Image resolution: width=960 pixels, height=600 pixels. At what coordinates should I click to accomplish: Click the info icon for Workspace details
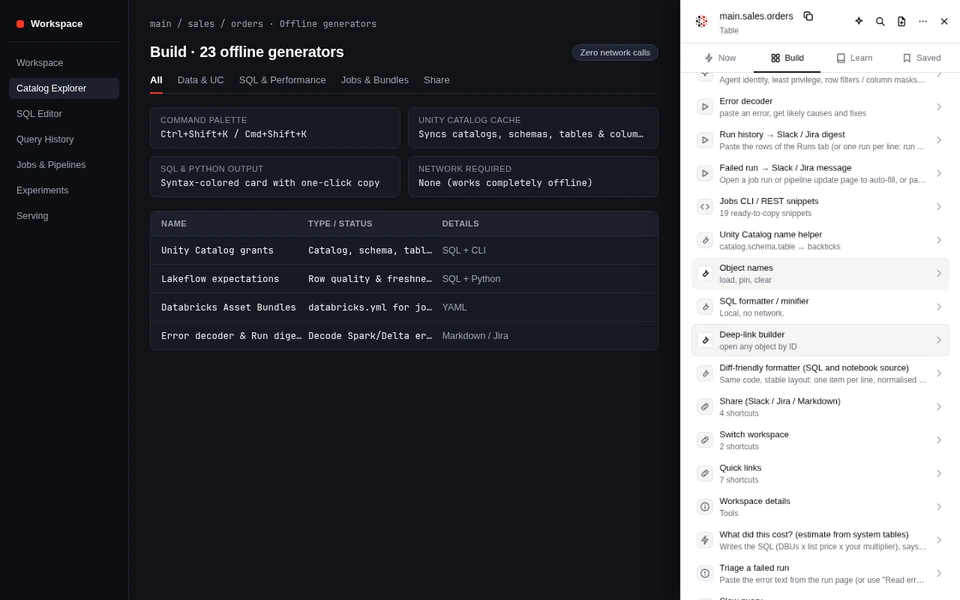tap(705, 507)
